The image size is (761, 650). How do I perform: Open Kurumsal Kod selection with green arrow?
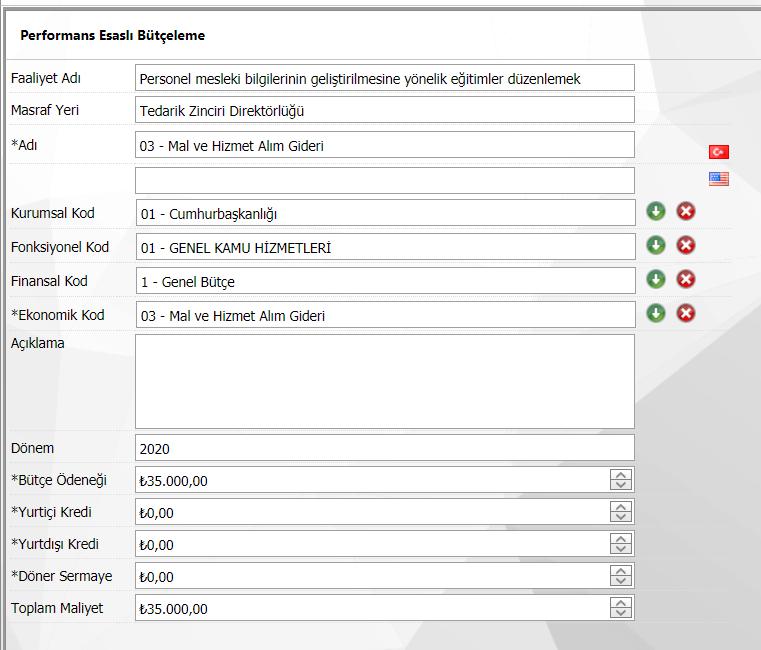click(655, 211)
